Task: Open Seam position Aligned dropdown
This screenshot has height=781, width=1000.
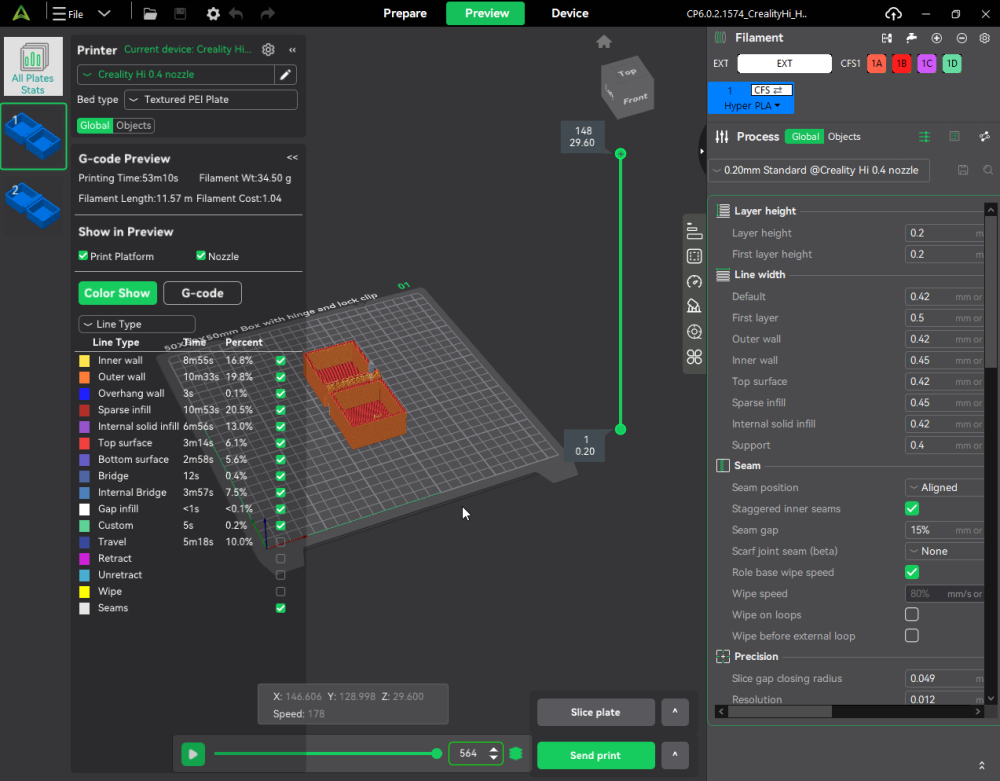Action: (945, 488)
